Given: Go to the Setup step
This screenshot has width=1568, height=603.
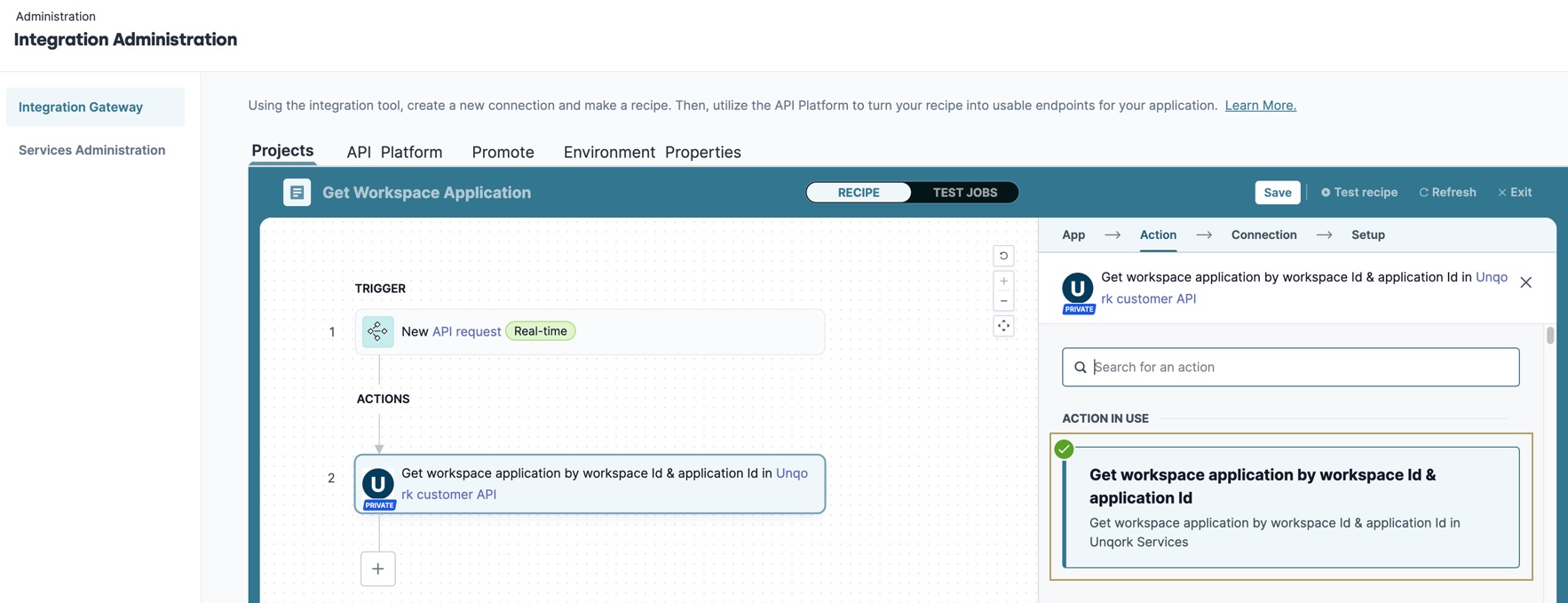Looking at the screenshot, I should coord(1368,234).
